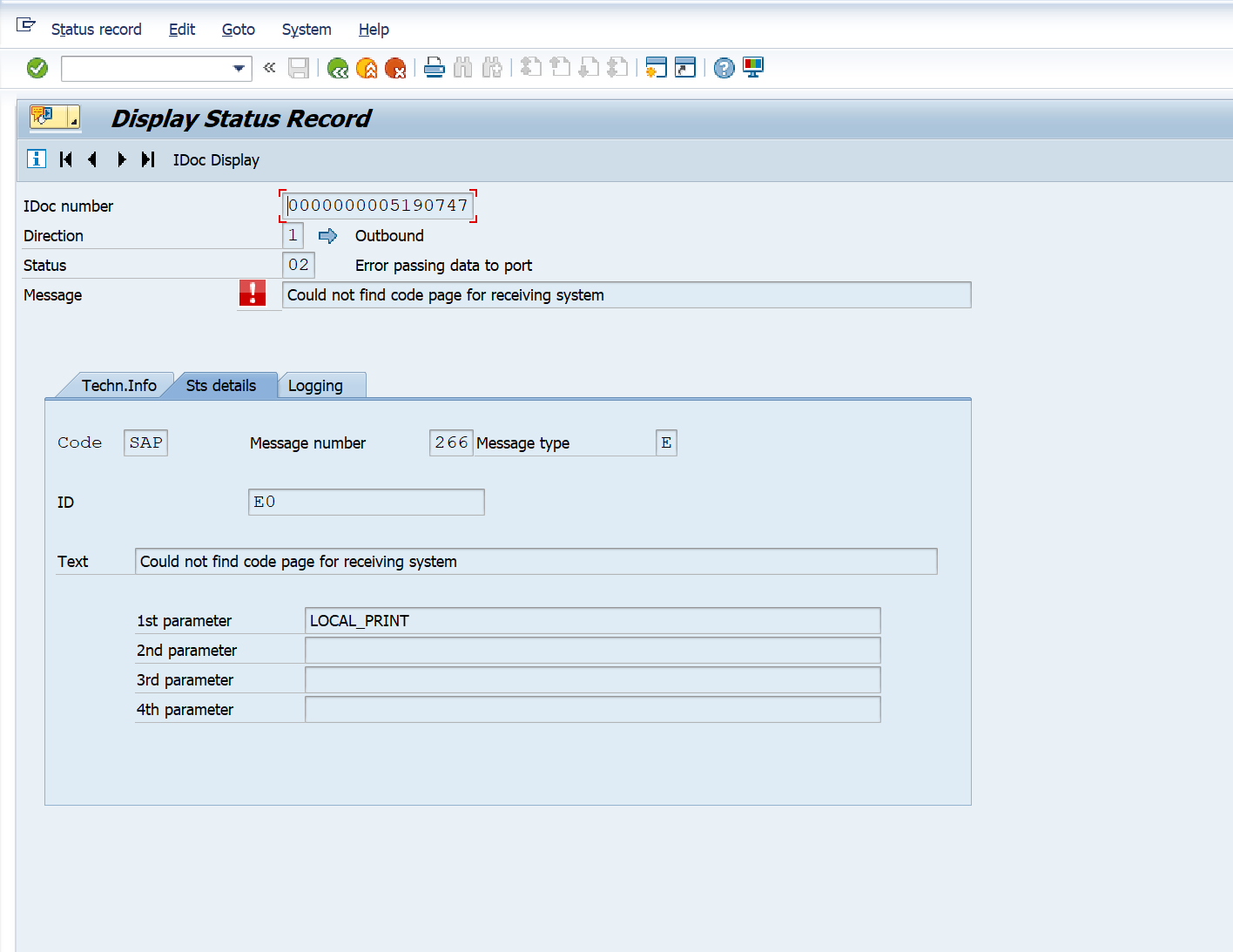Click the green Enter checkmark icon
The height and width of the screenshot is (952, 1233).
click(37, 68)
